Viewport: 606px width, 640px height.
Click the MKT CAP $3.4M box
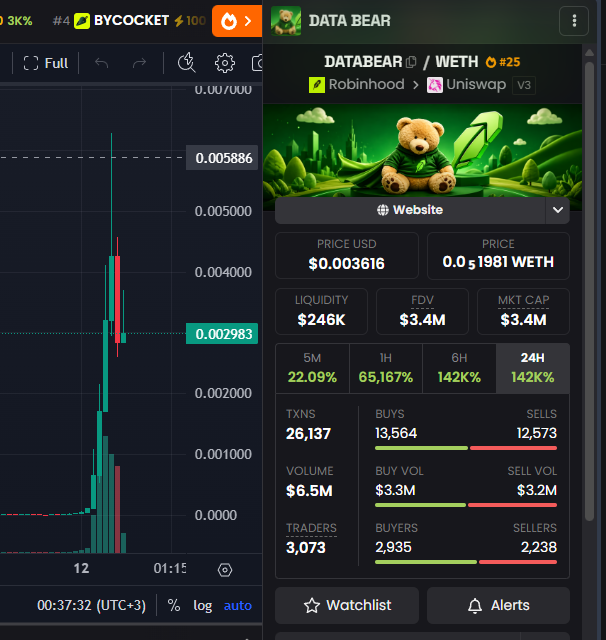pyautogui.click(x=523, y=311)
